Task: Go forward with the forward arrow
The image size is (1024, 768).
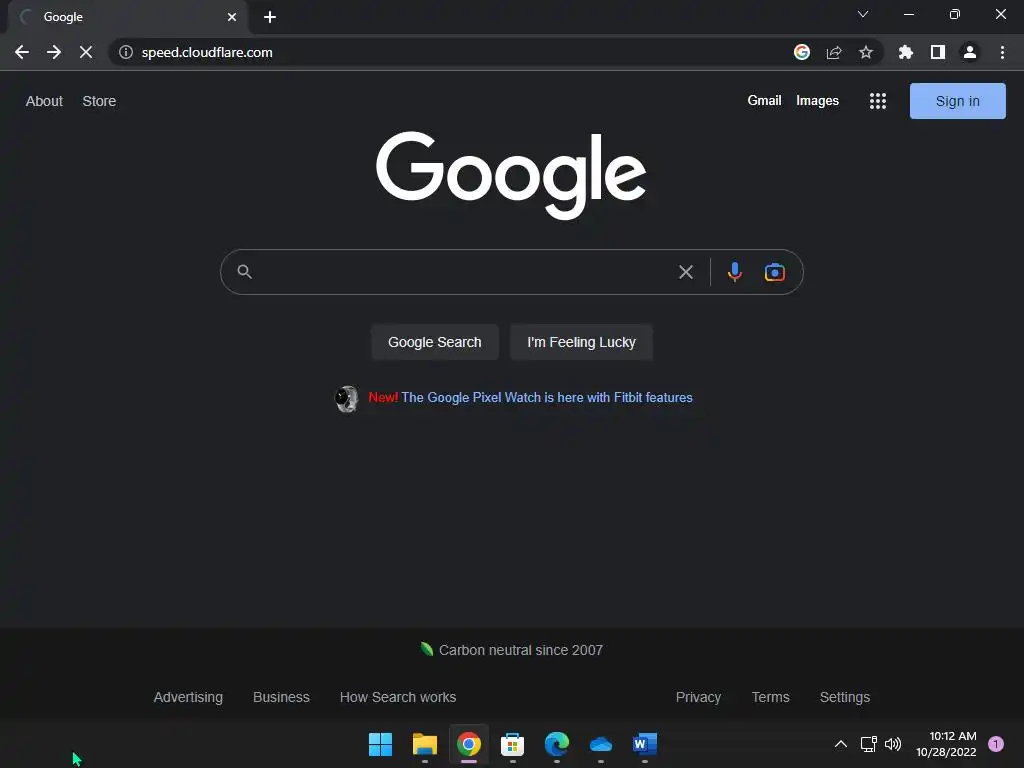Action: (54, 52)
